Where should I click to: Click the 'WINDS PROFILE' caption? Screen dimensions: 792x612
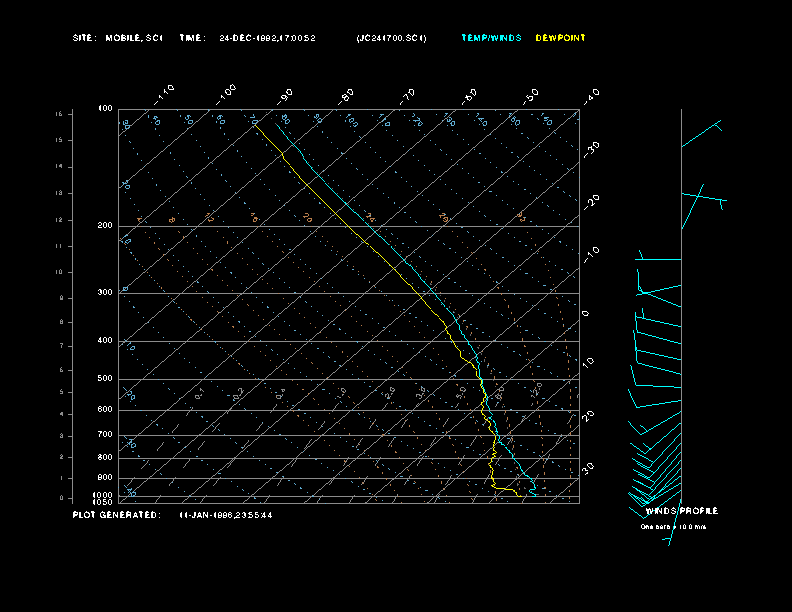(681, 511)
